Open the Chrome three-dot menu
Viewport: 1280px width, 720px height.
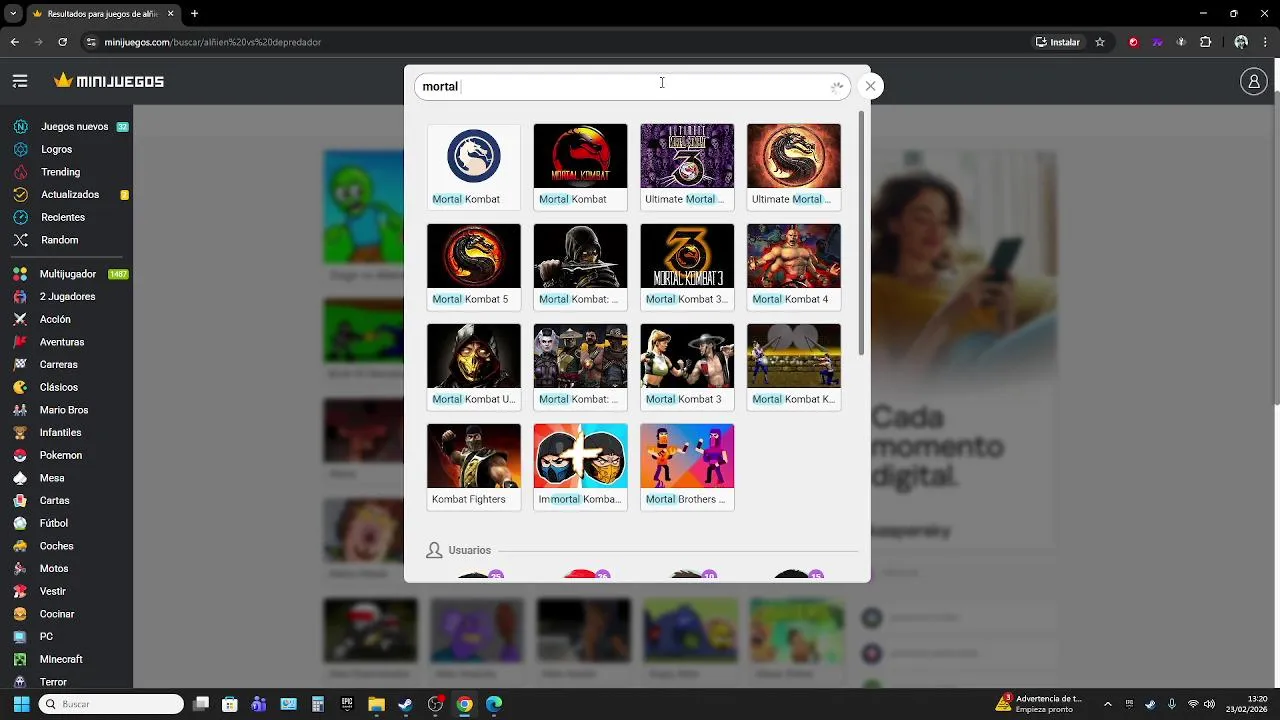(1265, 42)
